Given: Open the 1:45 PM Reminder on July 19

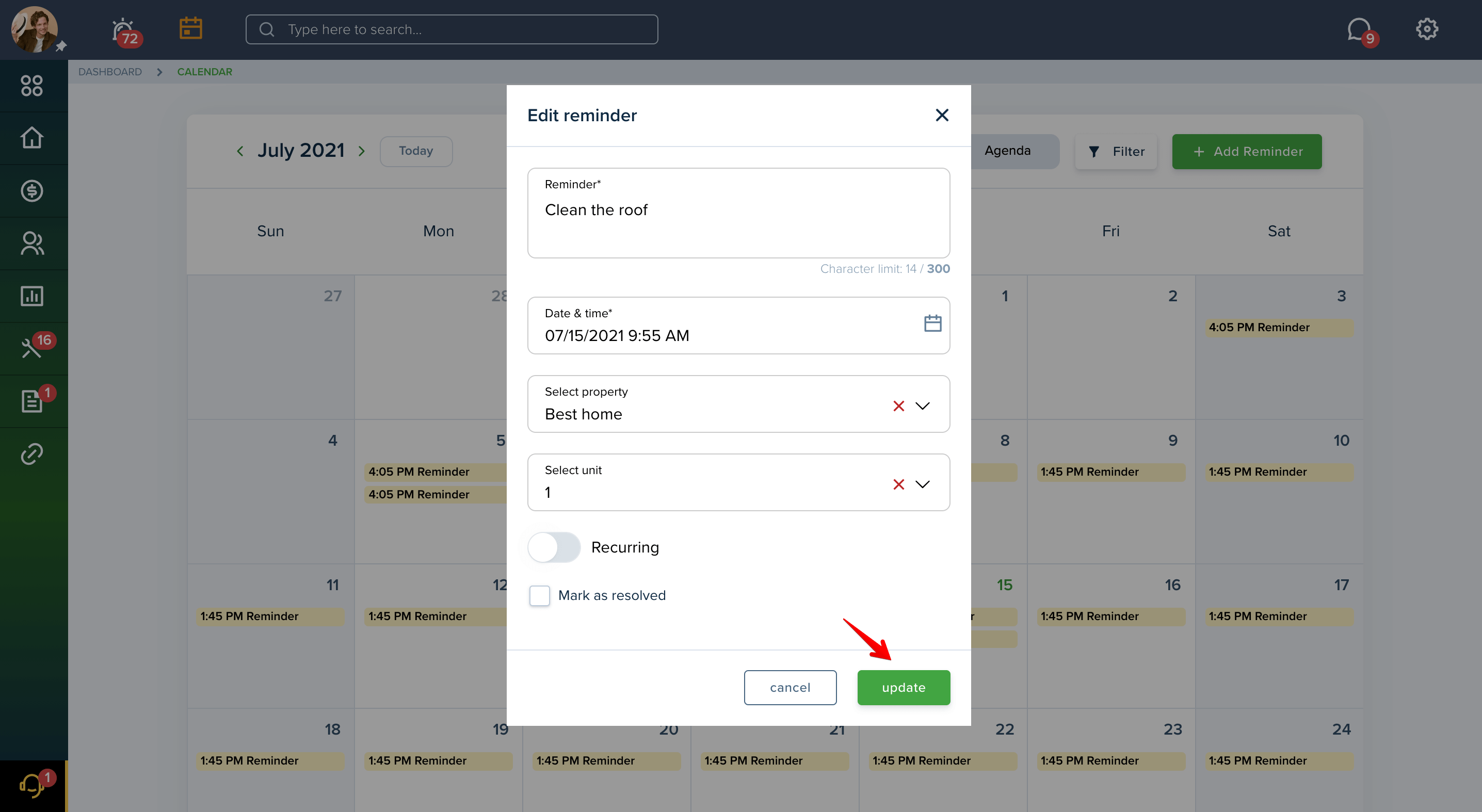Looking at the screenshot, I should pyautogui.click(x=439, y=761).
